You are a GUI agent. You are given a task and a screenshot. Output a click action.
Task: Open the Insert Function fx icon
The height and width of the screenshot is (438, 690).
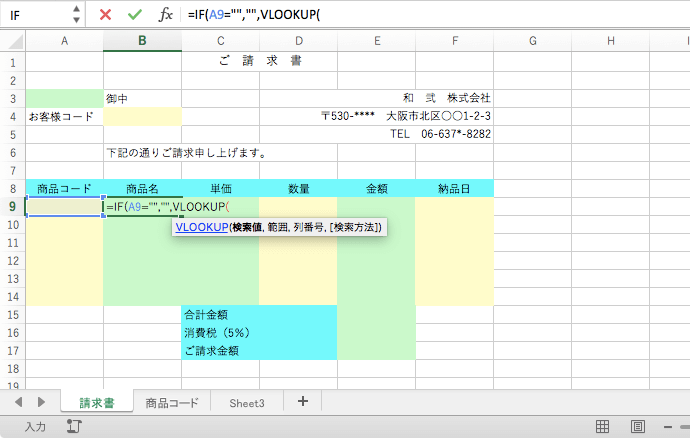[165, 15]
